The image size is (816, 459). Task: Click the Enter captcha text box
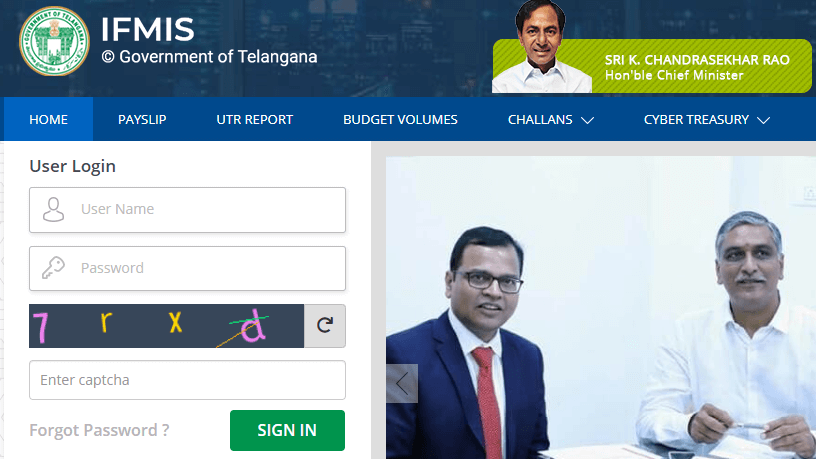click(187, 380)
